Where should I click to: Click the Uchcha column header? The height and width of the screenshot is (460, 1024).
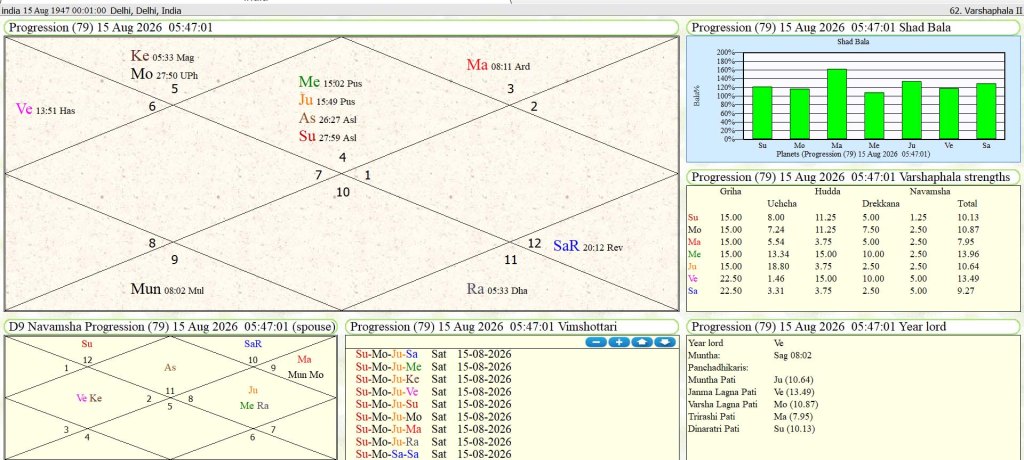pos(780,204)
